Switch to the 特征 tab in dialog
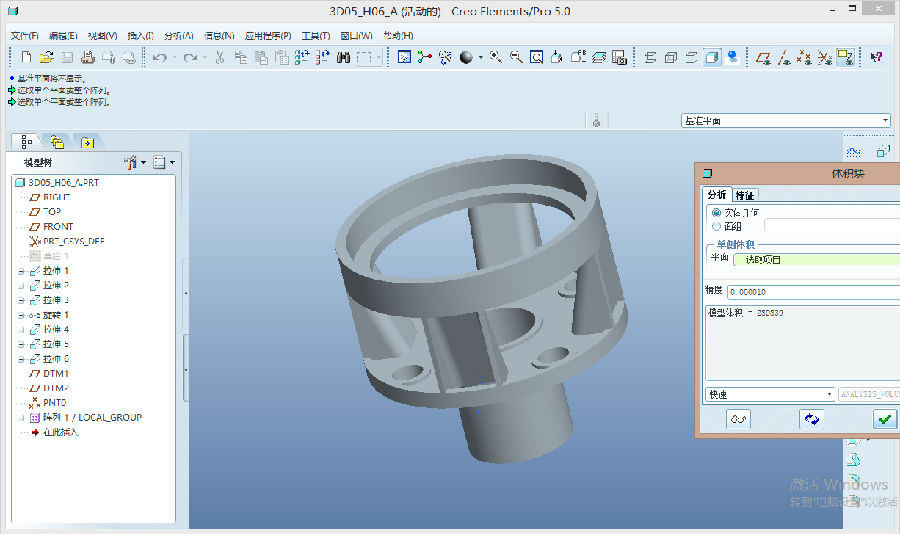This screenshot has width=900, height=534. tap(745, 195)
